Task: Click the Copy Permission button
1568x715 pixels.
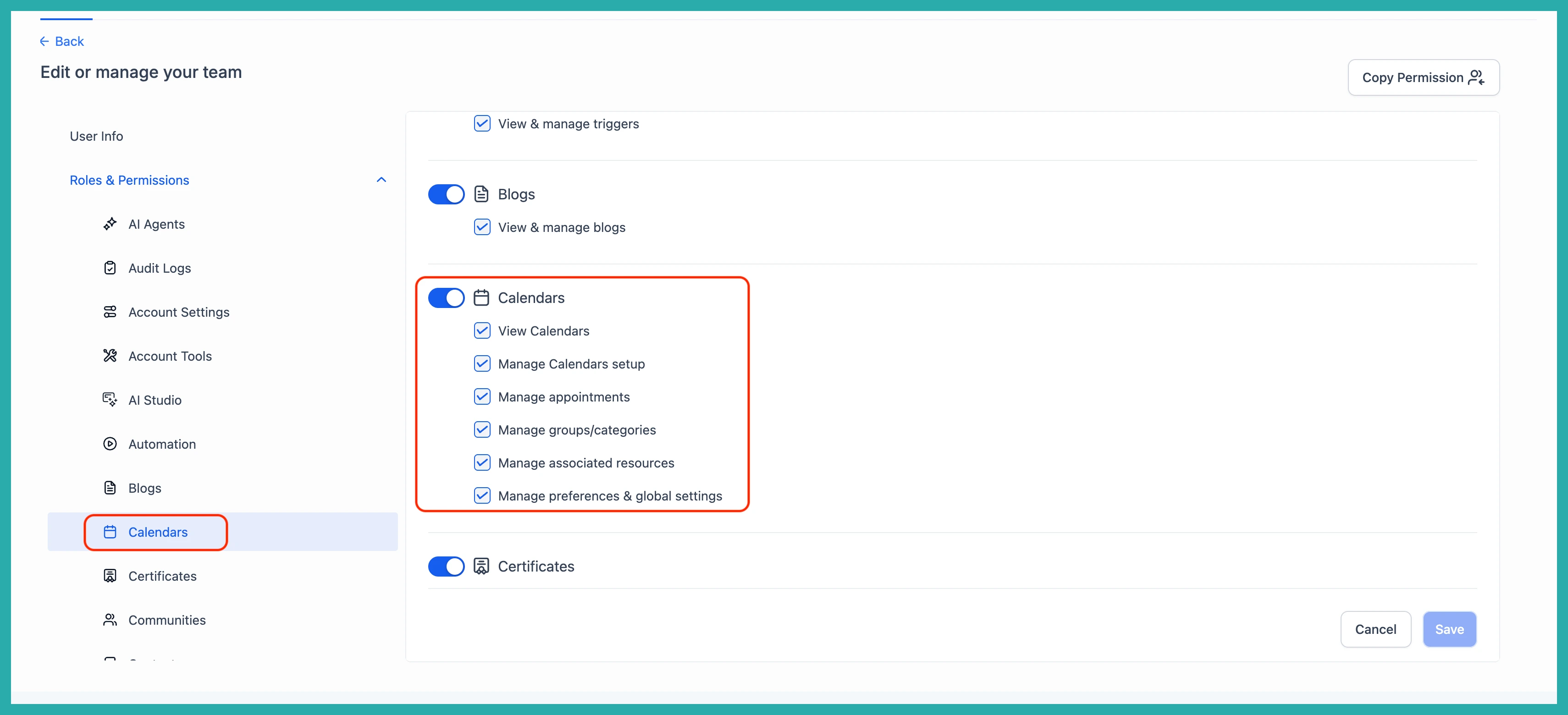Action: (1423, 77)
